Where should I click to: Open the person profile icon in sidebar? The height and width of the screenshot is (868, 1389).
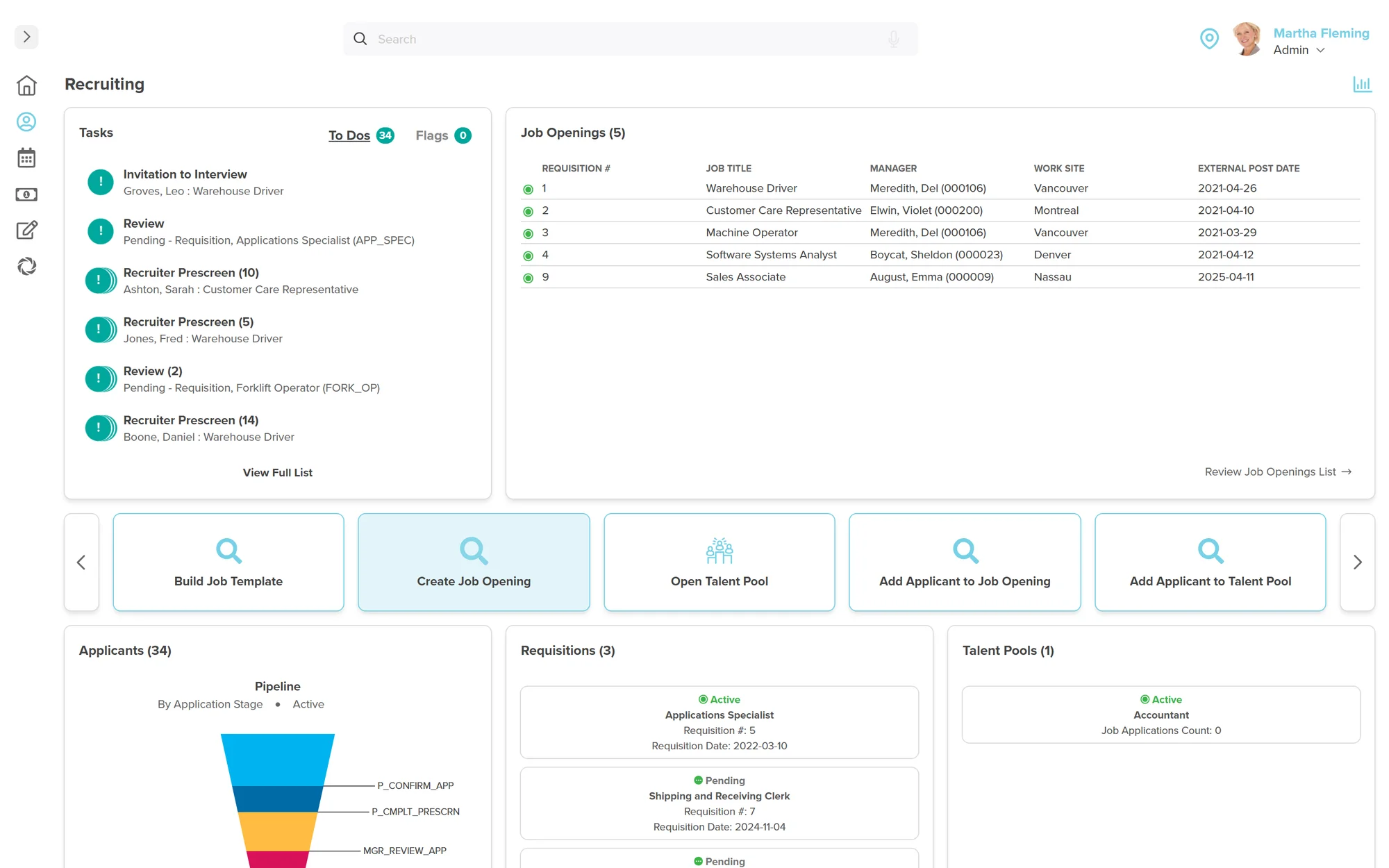point(26,122)
